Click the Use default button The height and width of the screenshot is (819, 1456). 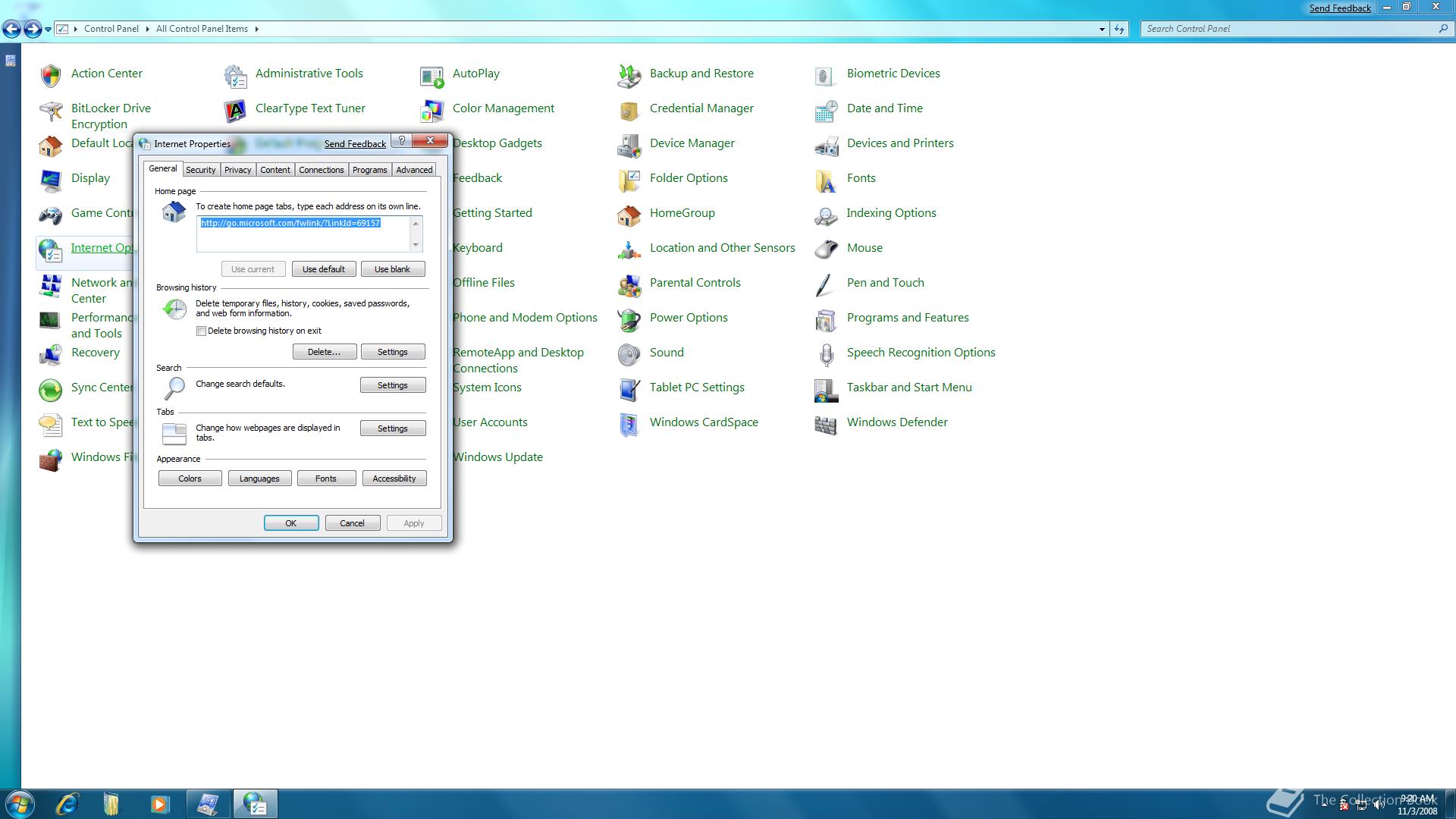click(x=324, y=269)
